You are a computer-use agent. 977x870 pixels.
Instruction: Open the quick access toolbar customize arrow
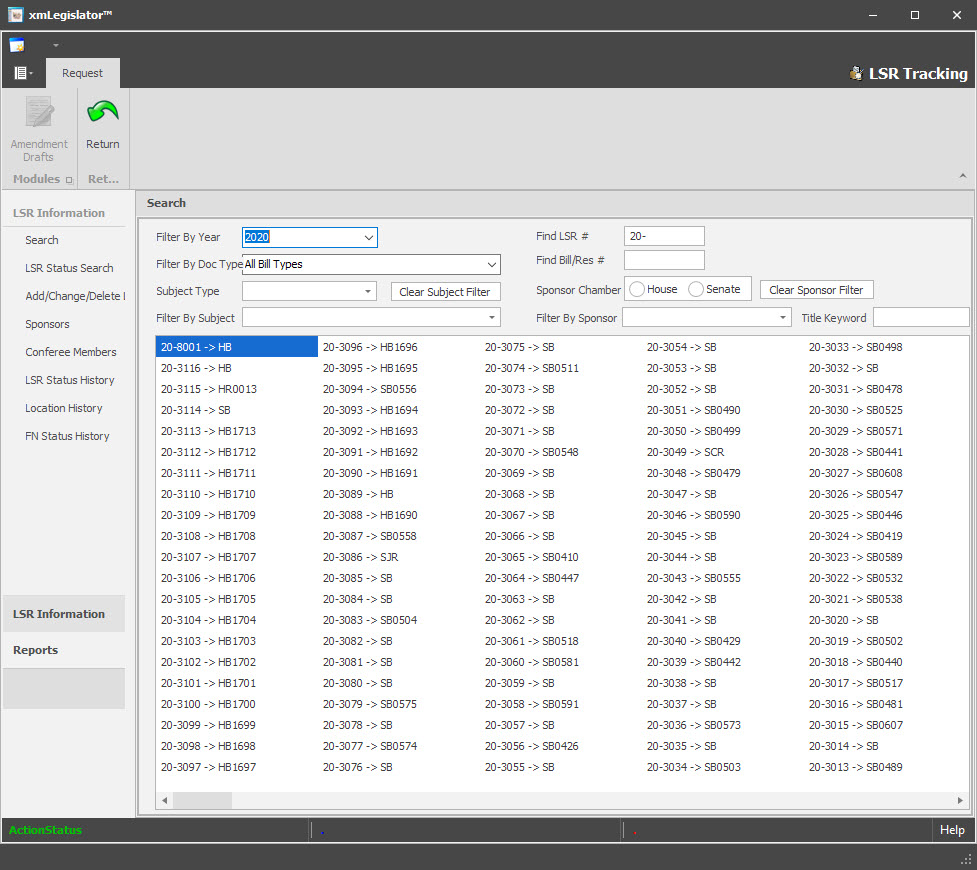(55, 45)
